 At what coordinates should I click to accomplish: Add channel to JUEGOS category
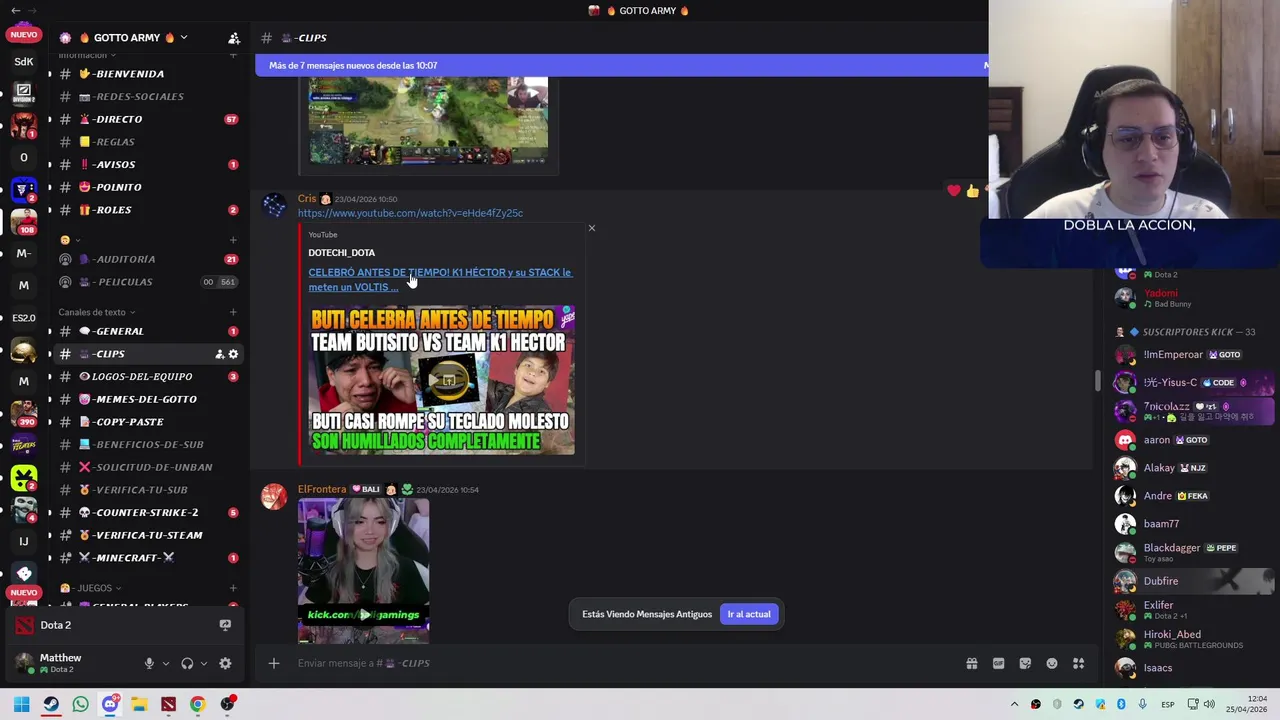233,588
